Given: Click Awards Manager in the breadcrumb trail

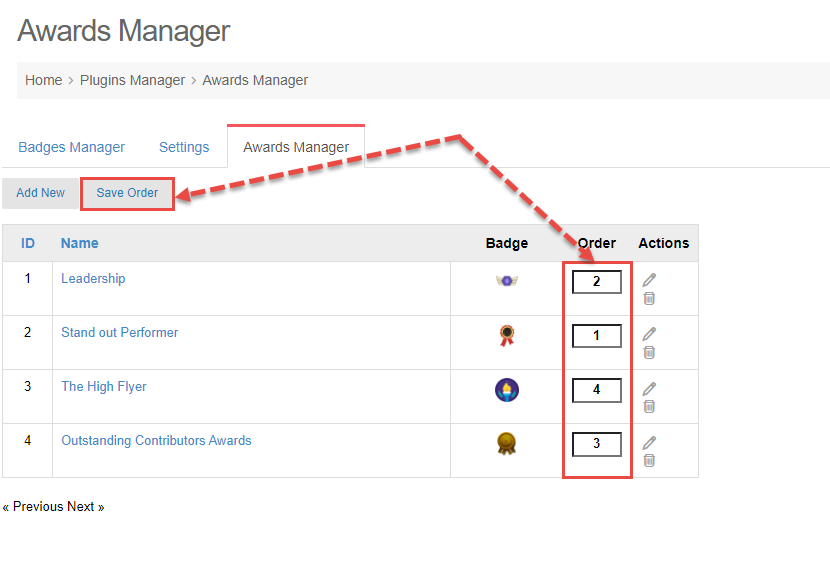Looking at the screenshot, I should coord(255,80).
